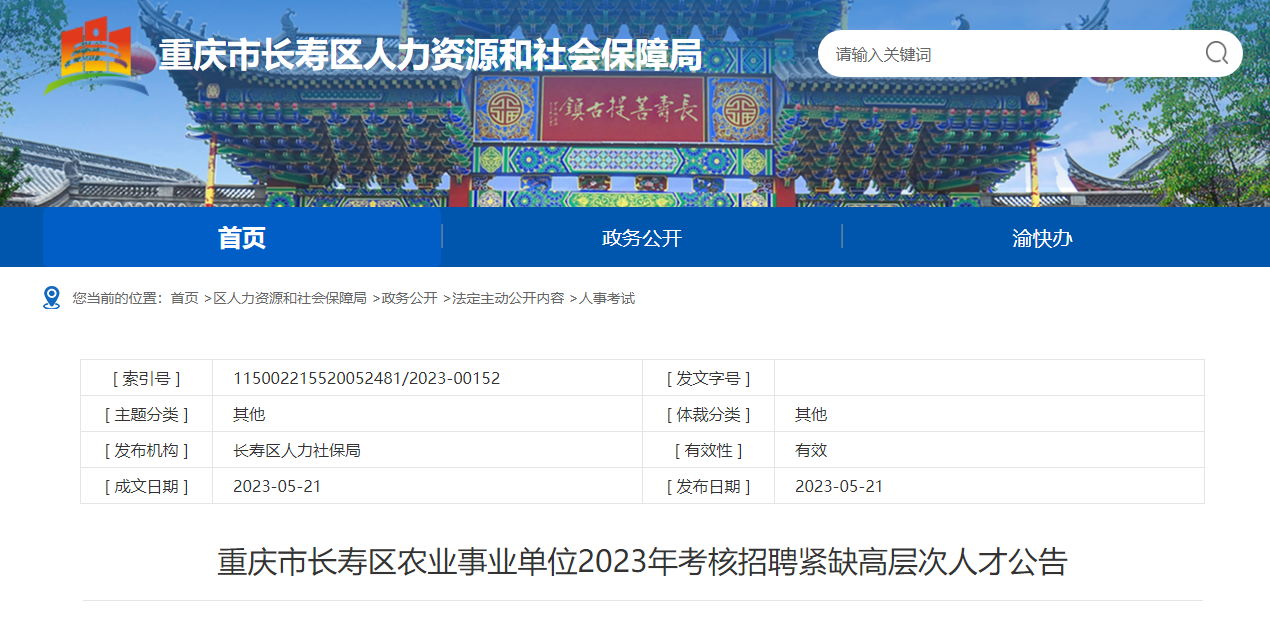Open 人事考试 breadcrumb link

point(607,298)
